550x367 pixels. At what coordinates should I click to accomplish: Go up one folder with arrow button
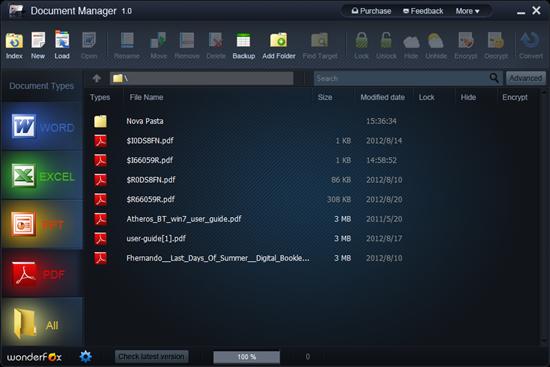97,78
